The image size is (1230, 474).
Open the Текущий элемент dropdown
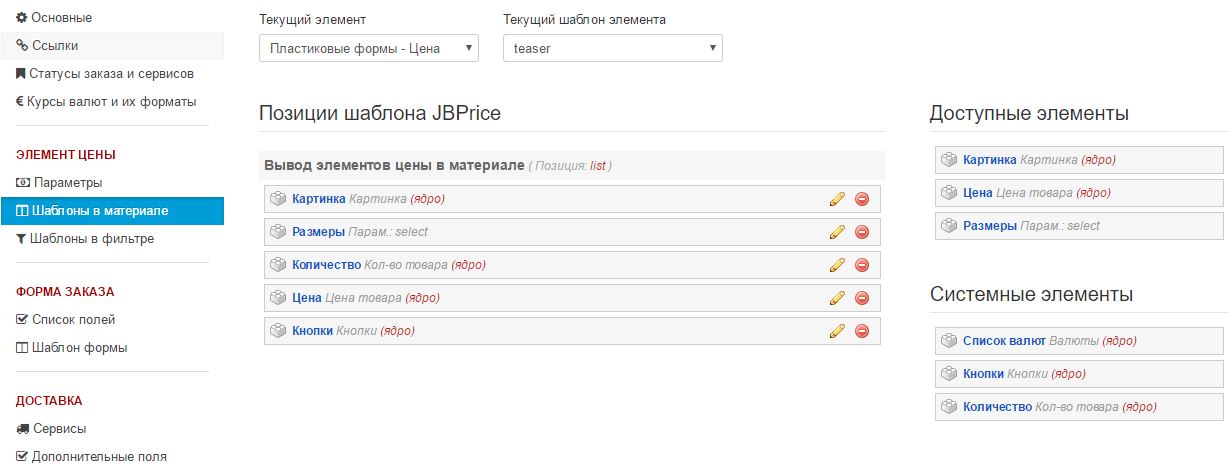coord(368,48)
